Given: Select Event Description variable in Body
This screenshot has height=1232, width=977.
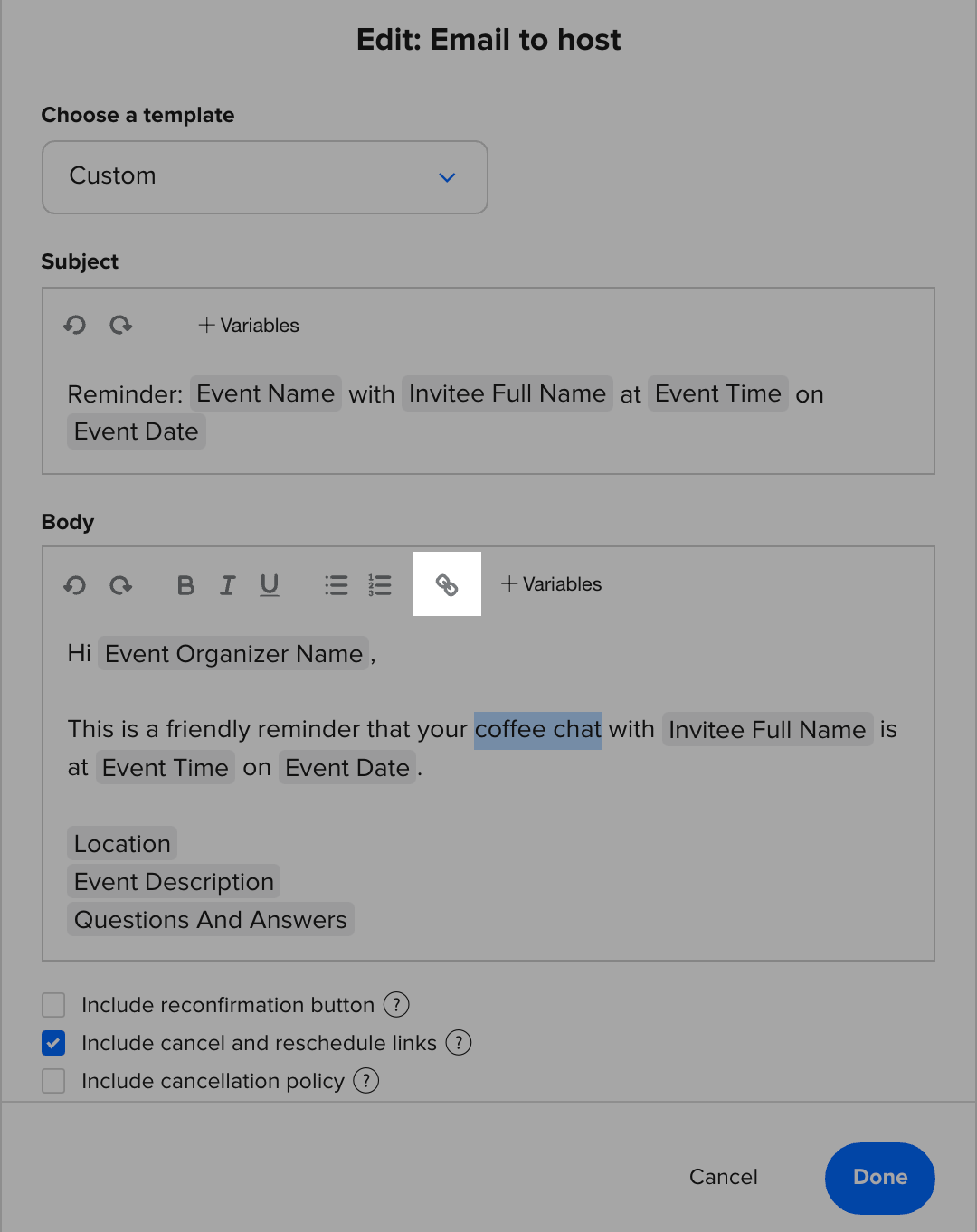Looking at the screenshot, I should (x=174, y=882).
